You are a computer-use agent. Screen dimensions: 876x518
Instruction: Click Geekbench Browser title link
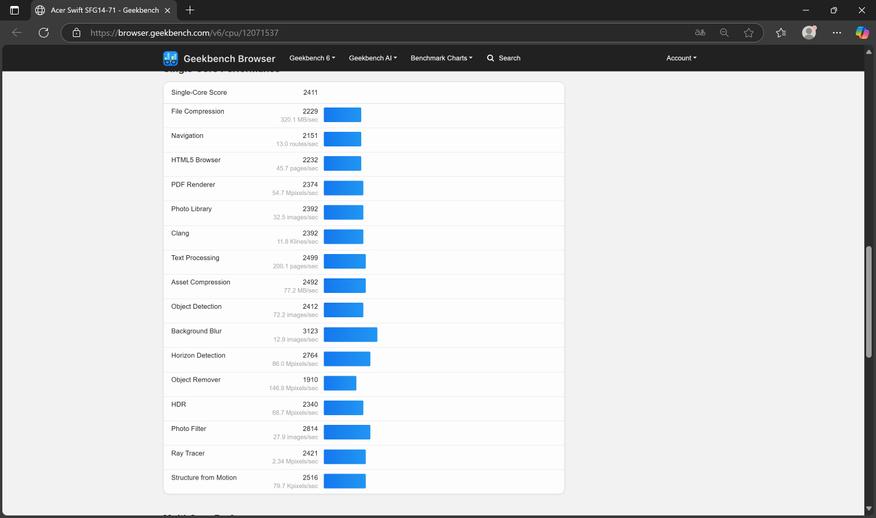[x=229, y=59]
